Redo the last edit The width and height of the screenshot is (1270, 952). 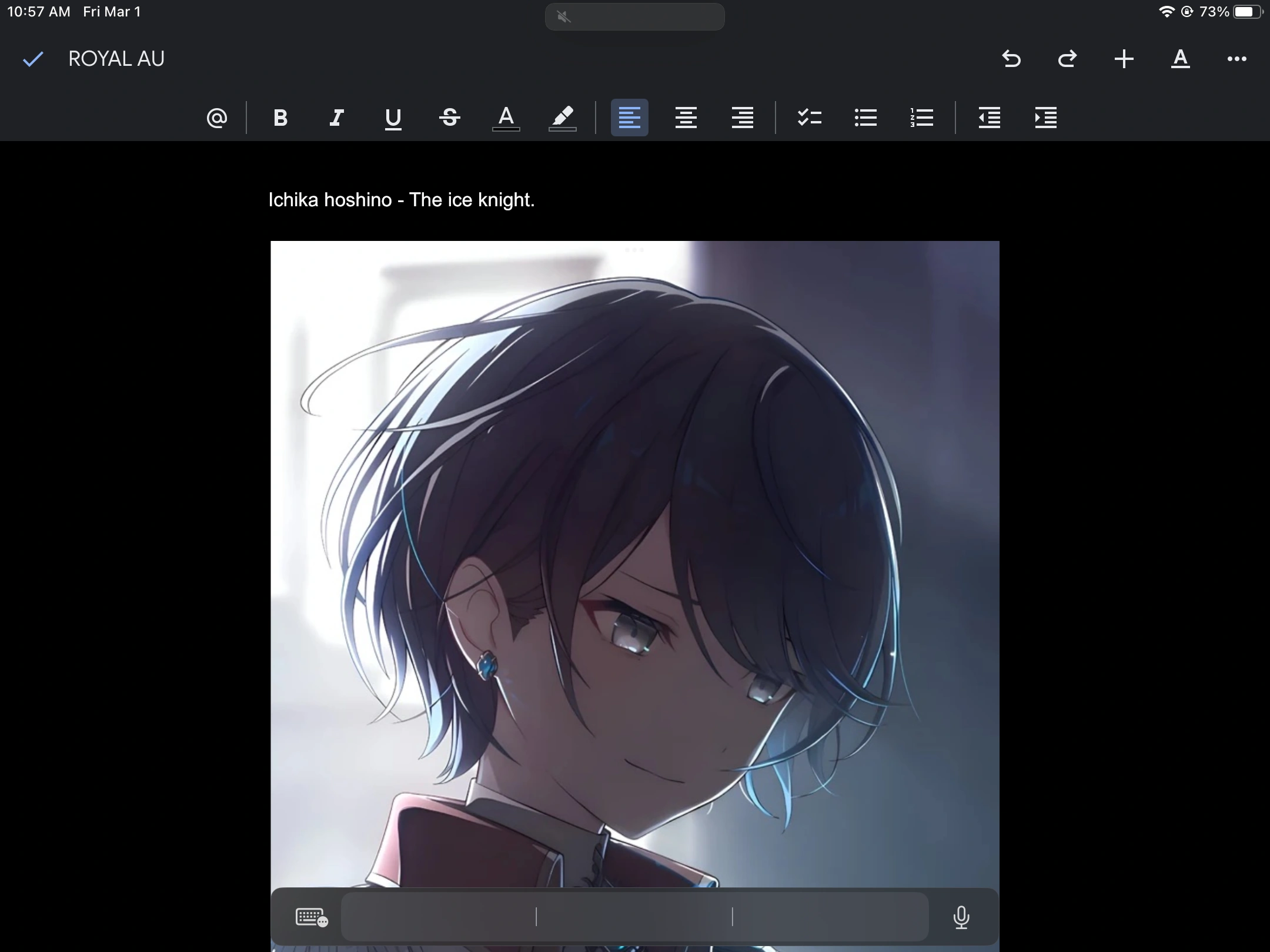[x=1067, y=59]
